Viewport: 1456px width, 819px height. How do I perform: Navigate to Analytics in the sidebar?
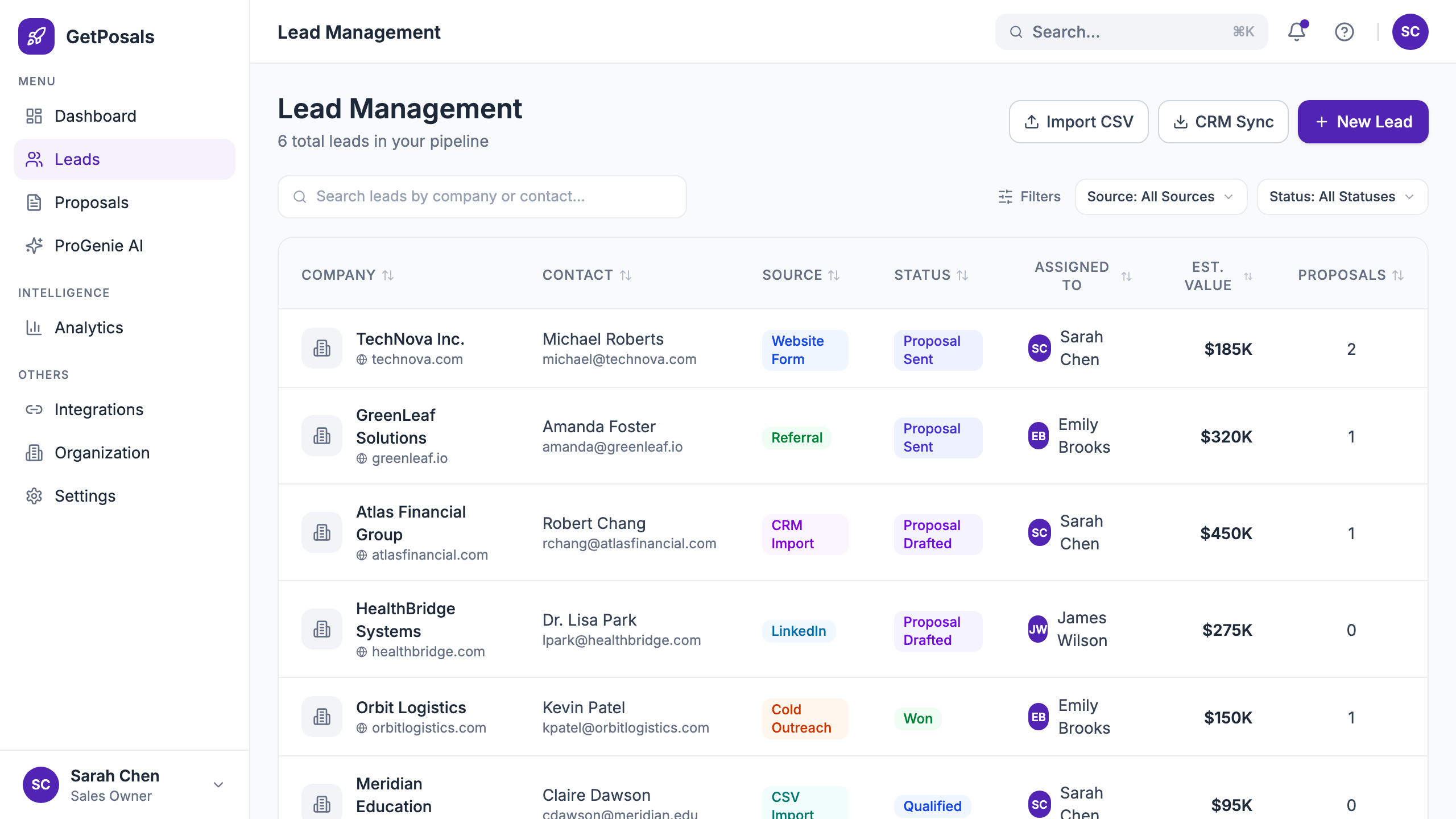click(x=124, y=328)
